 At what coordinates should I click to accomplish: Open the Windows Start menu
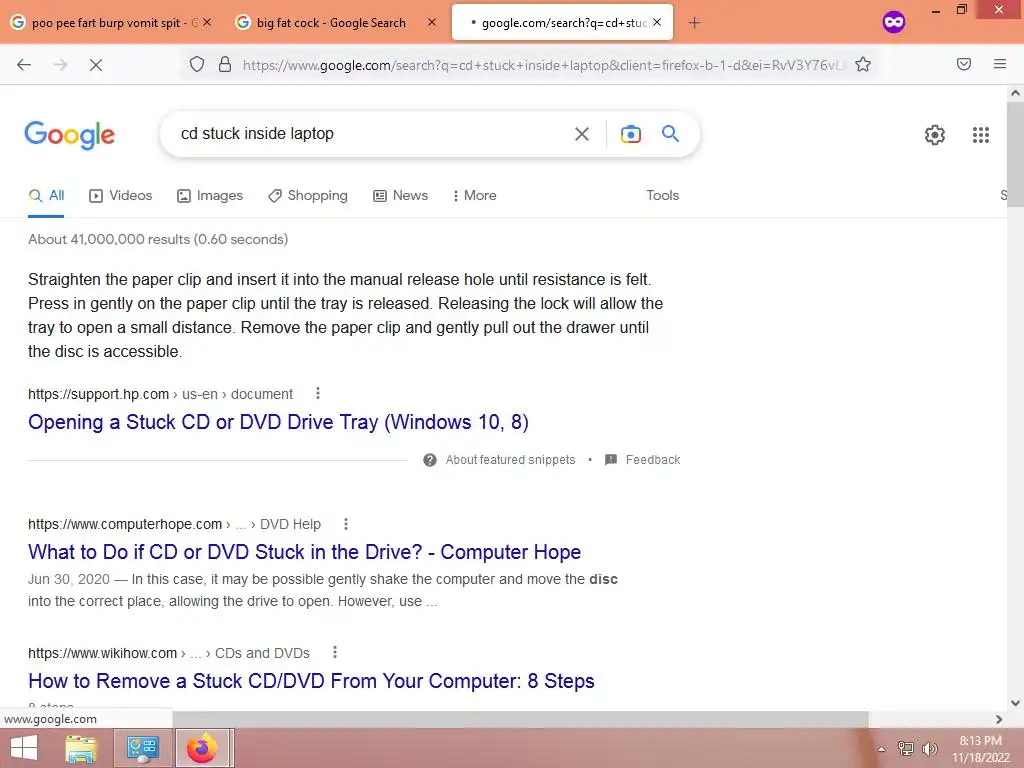tap(24, 748)
